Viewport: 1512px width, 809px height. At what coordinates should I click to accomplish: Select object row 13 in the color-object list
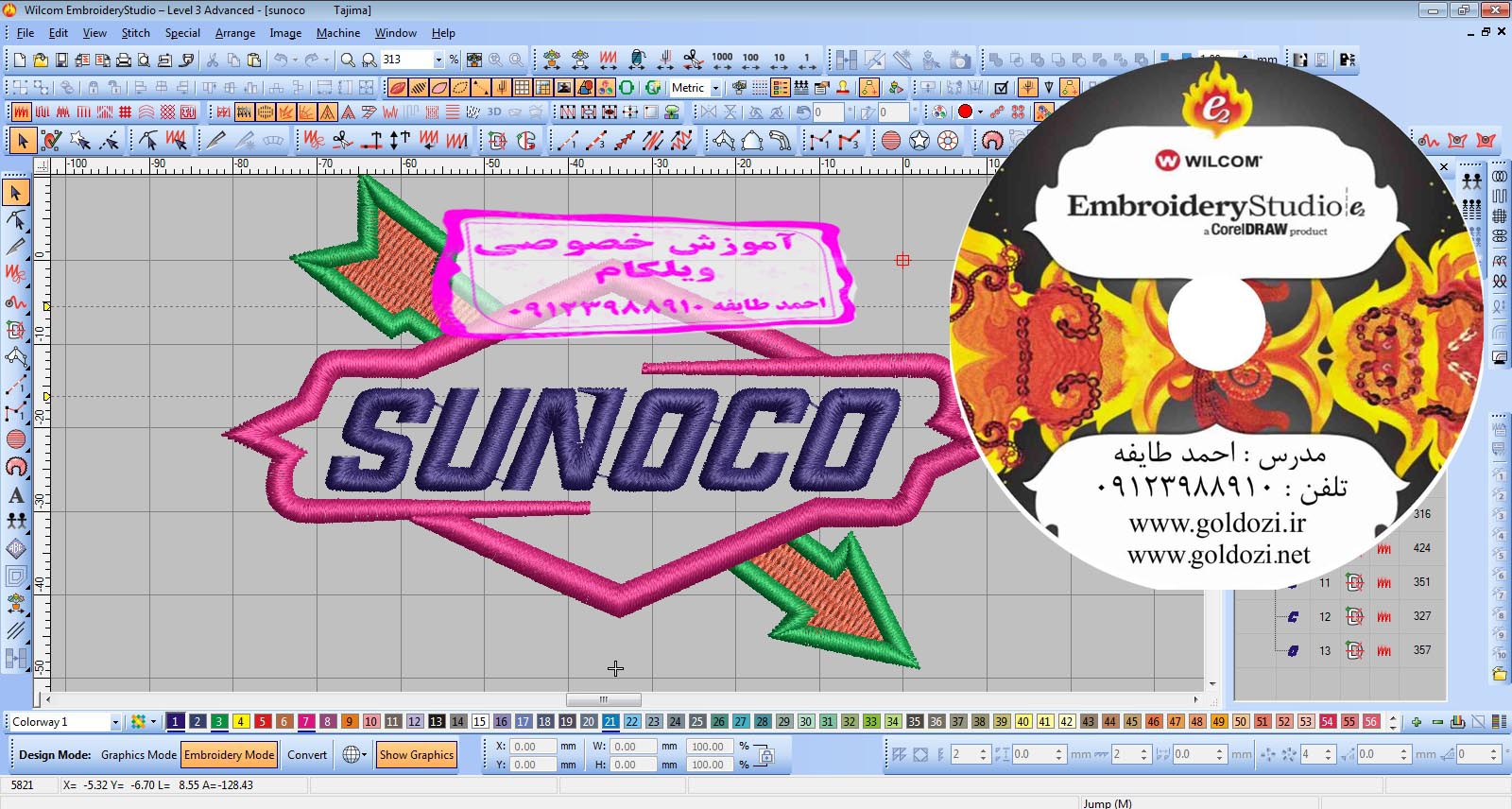pos(1341,650)
